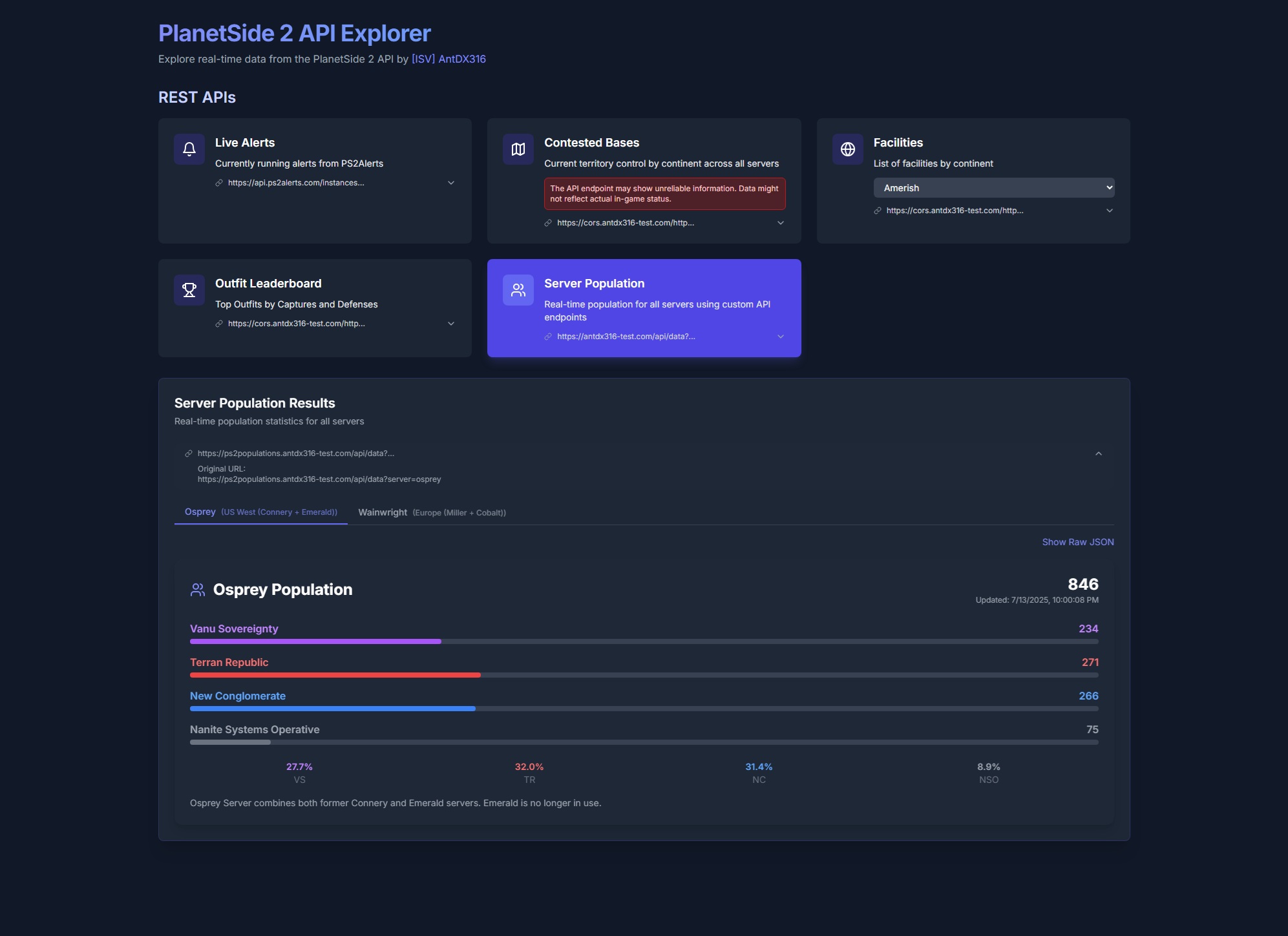This screenshot has width=1288, height=936.
Task: Select the map icon on Contested Bases card
Action: [x=518, y=149]
